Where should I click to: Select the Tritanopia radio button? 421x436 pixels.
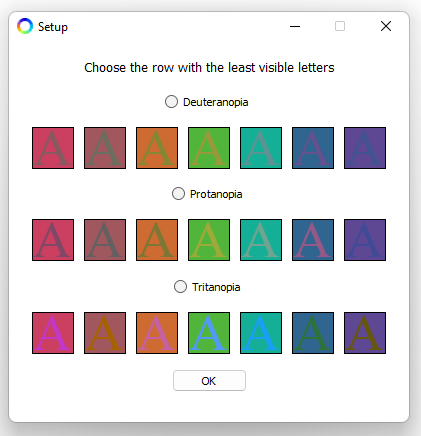point(180,287)
